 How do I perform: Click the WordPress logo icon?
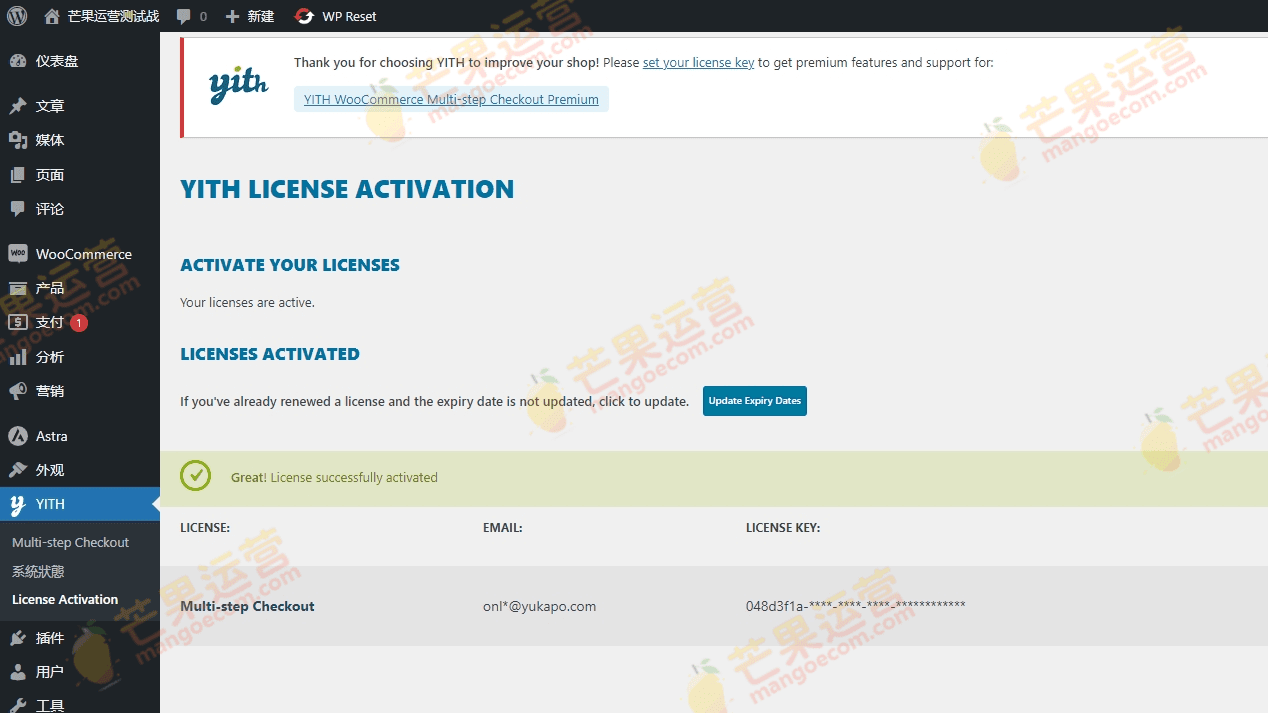click(17, 16)
